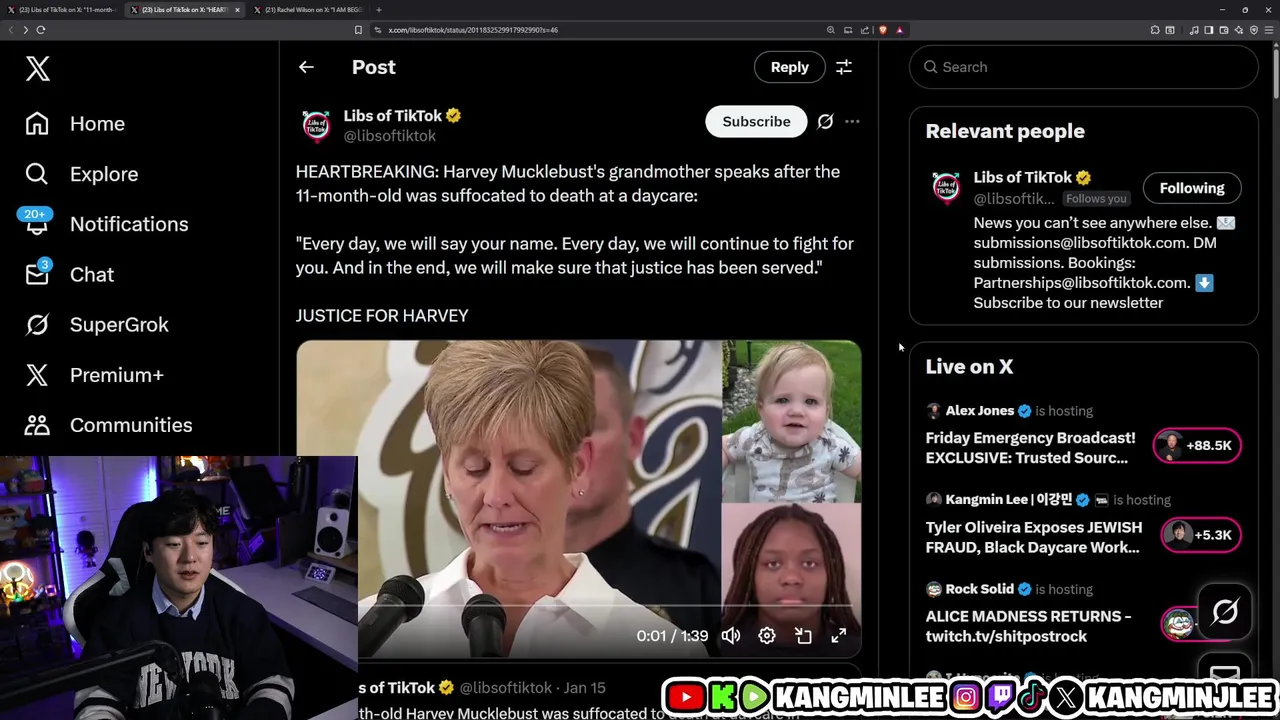Open the Explore magnifier icon
Screen dimensions: 1280x720
(37, 174)
